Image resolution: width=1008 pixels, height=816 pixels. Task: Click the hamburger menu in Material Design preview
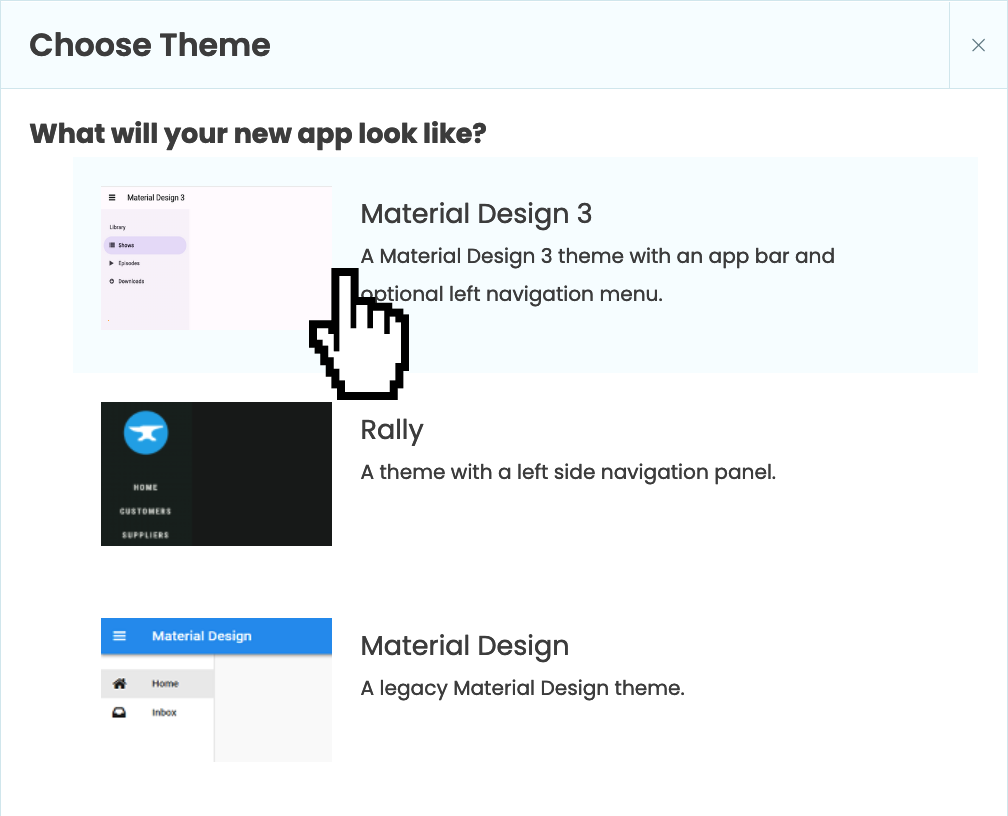pos(119,636)
